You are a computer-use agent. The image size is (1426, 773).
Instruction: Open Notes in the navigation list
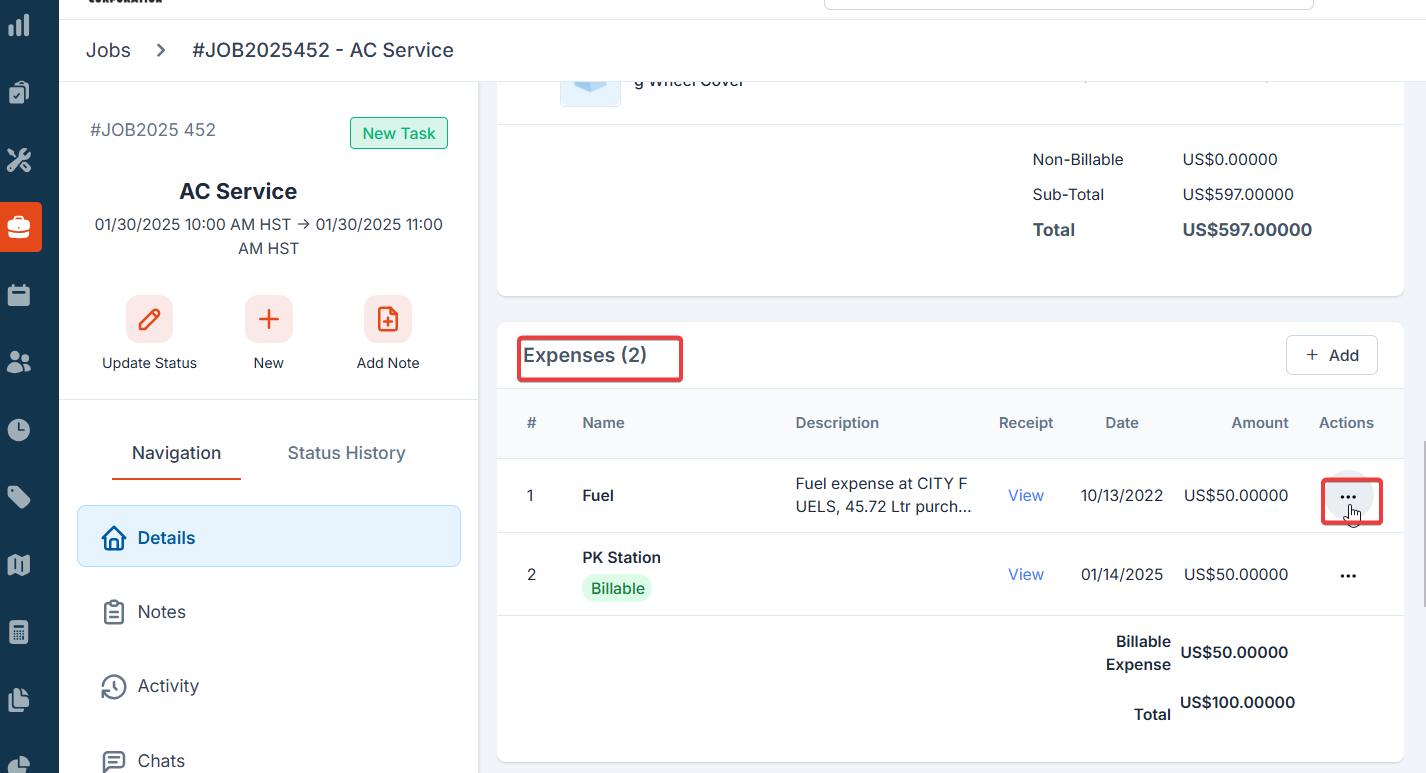pyautogui.click(x=162, y=612)
